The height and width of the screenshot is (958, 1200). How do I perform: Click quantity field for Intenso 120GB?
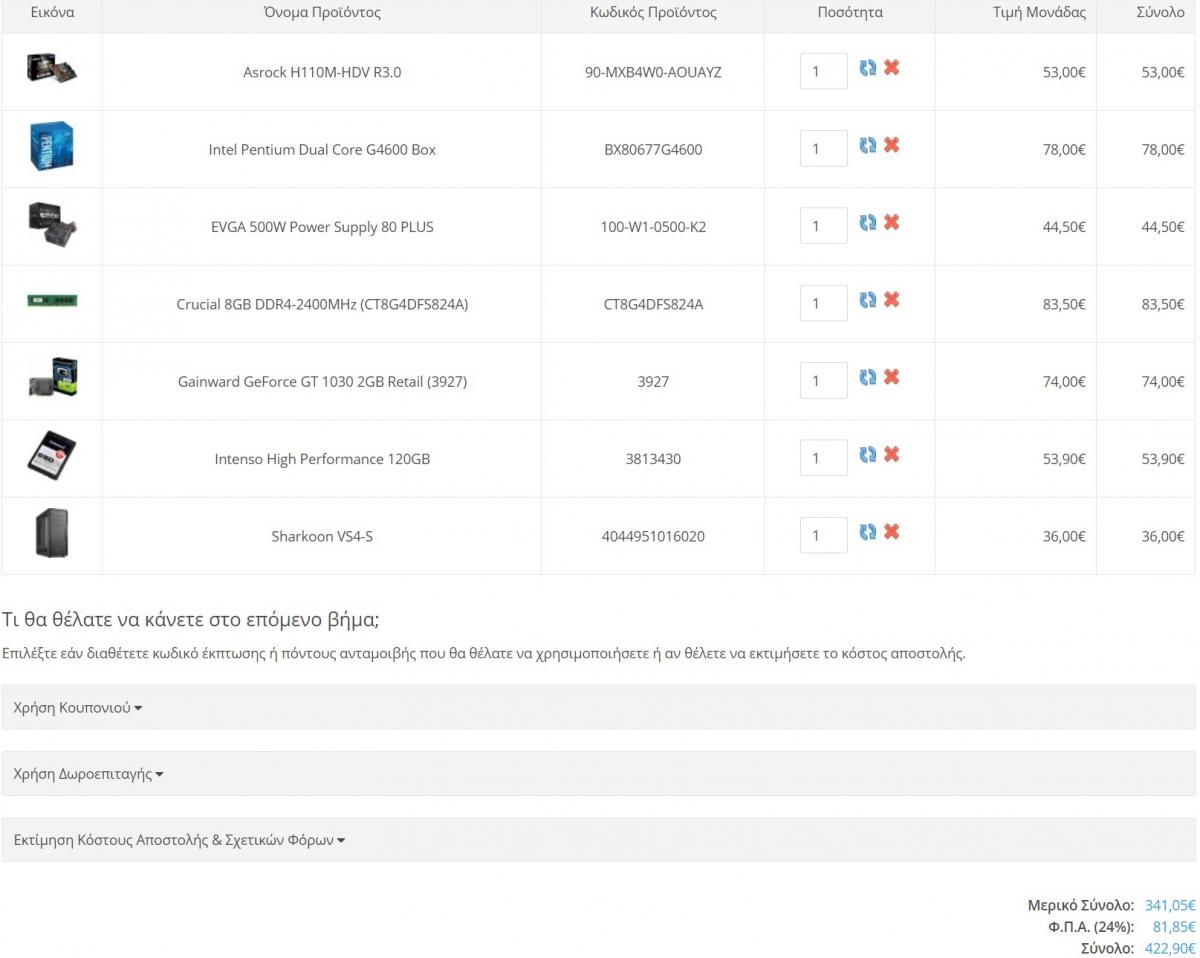(x=824, y=458)
